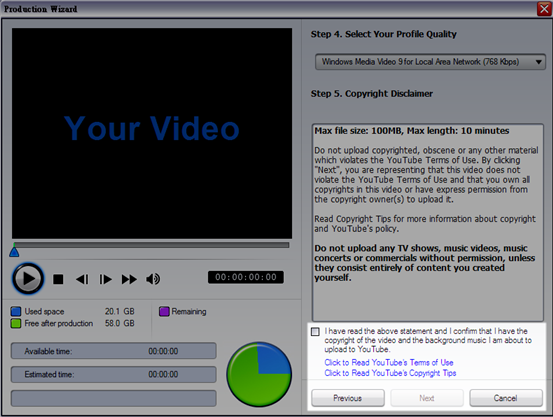
Task: Click the volume speaker icon
Action: pyautogui.click(x=153, y=279)
